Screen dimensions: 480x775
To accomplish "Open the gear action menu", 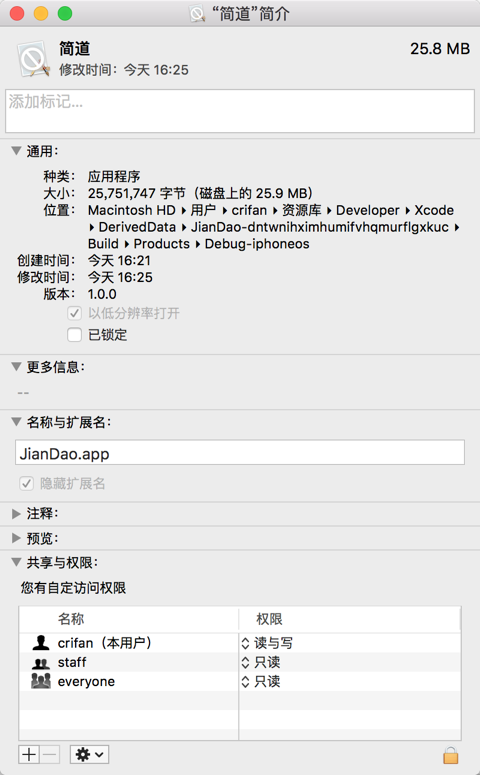I will 89,754.
